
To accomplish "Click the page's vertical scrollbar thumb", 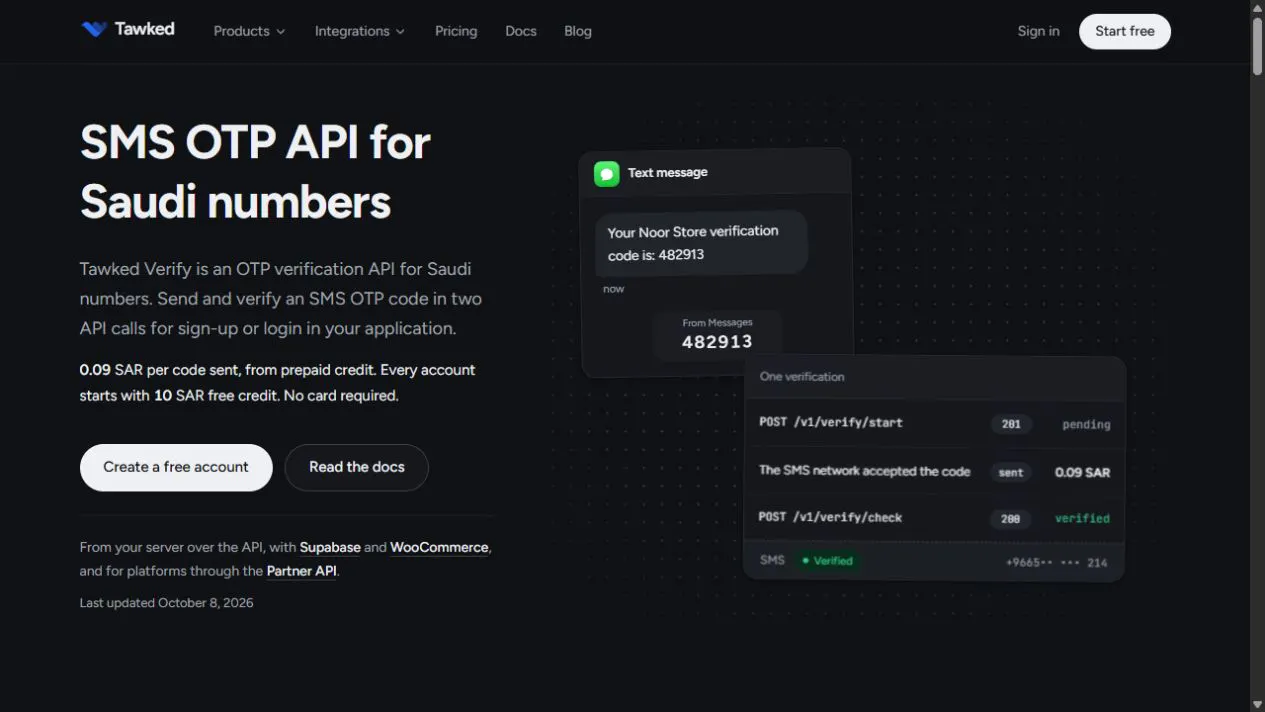I will tap(1257, 45).
